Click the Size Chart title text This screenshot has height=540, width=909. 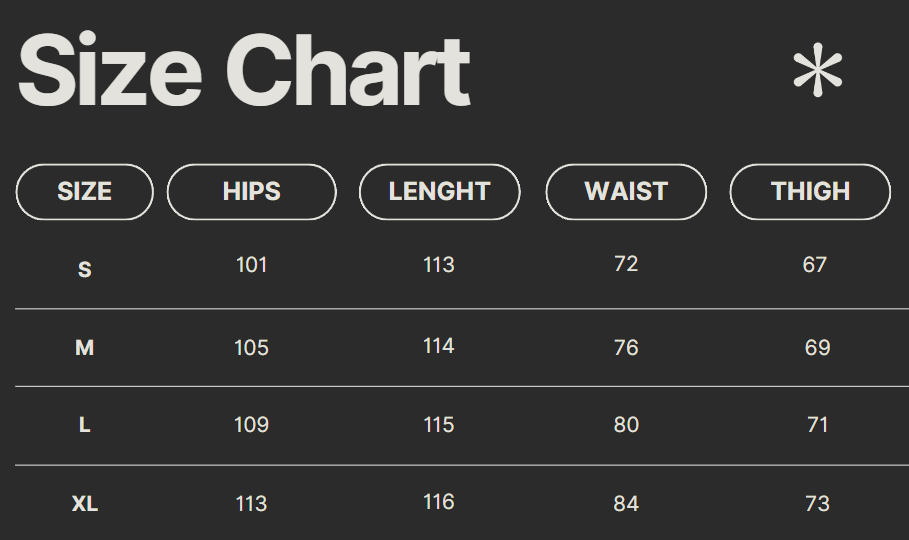244,71
